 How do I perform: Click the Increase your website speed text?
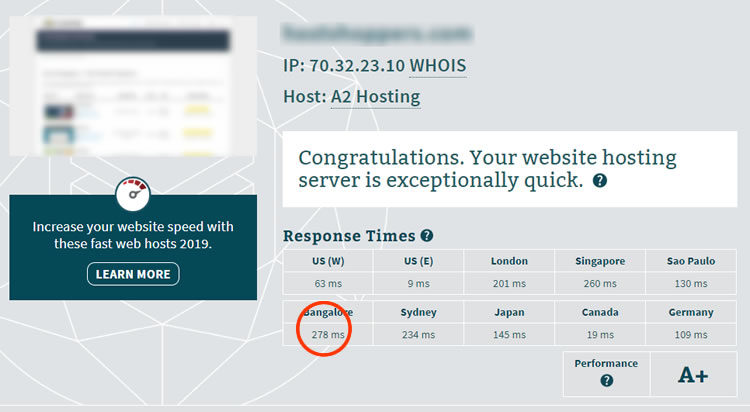click(x=133, y=235)
